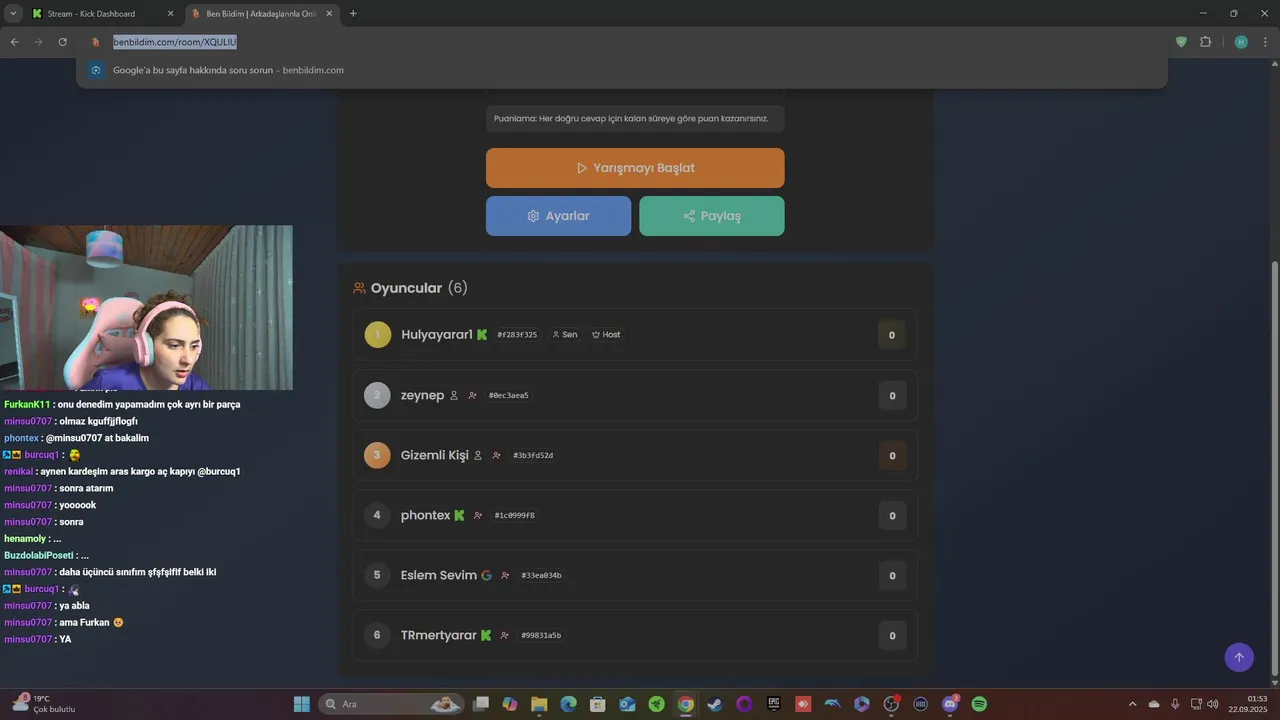The height and width of the screenshot is (720, 1280).
Task: Click the green shield extension icon
Action: [1181, 42]
